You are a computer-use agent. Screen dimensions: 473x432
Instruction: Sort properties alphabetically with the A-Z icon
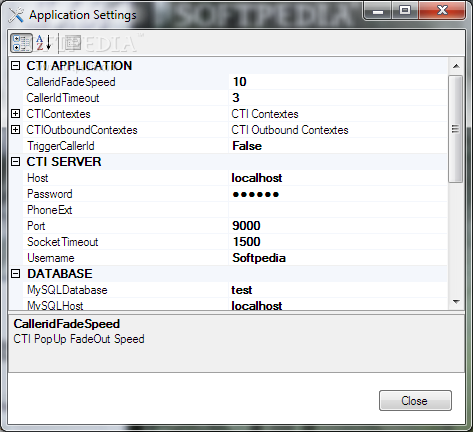click(44, 43)
